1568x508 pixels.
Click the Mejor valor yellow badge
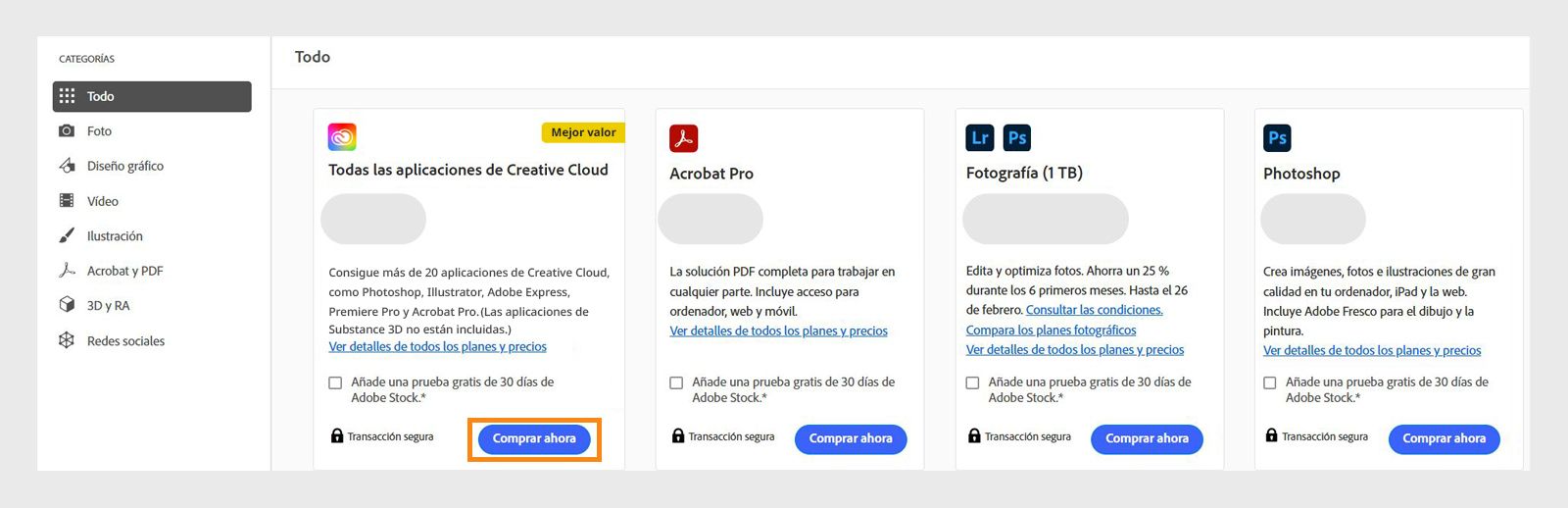point(583,132)
